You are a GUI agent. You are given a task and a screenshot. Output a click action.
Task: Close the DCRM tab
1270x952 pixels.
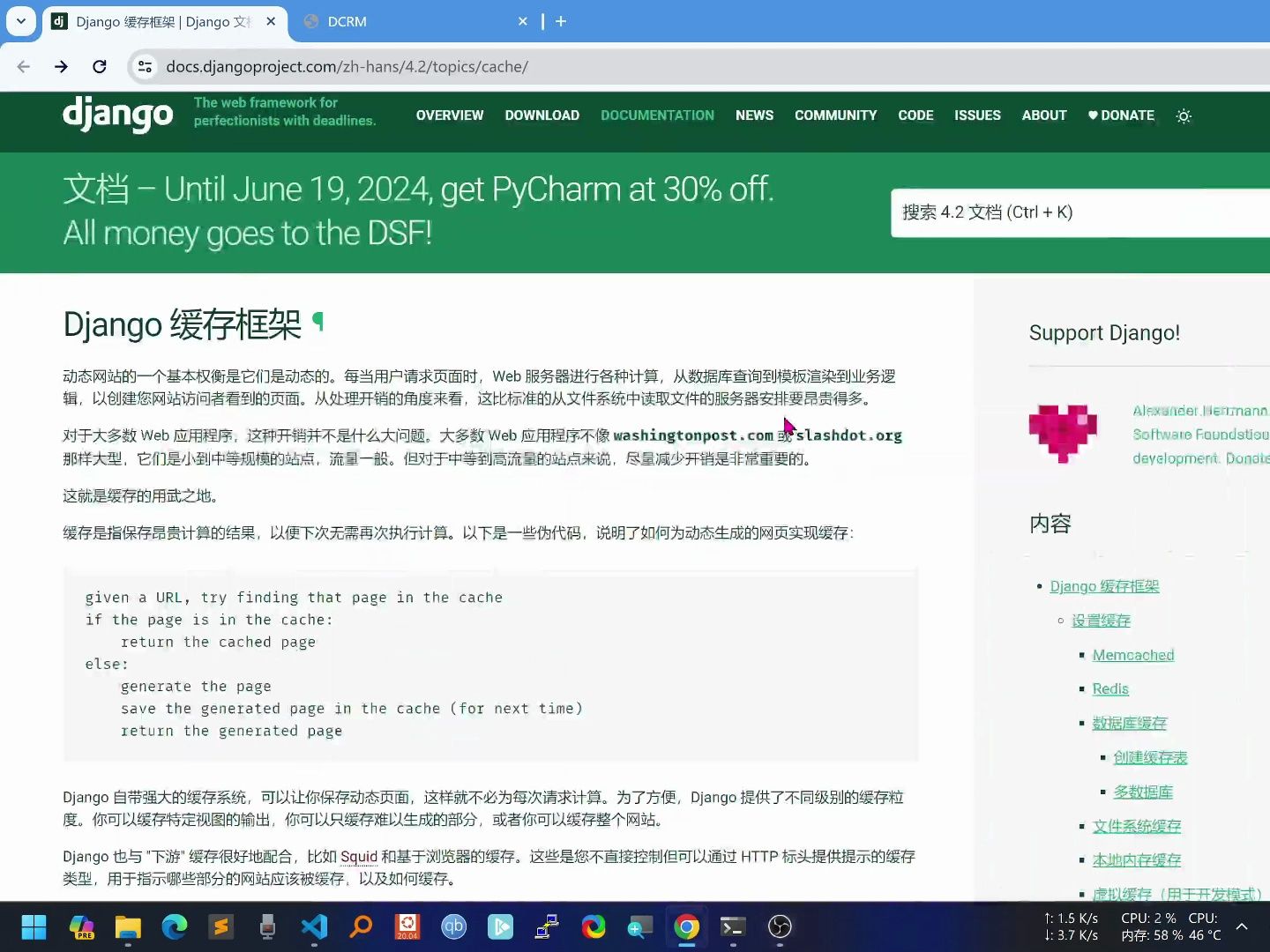pyautogui.click(x=523, y=21)
